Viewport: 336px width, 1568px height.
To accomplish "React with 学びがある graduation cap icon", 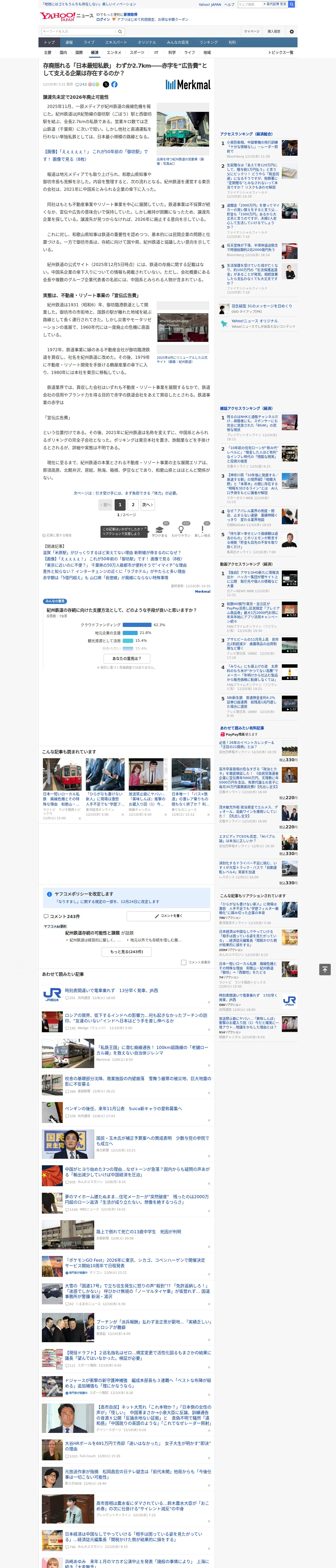I will (160, 529).
